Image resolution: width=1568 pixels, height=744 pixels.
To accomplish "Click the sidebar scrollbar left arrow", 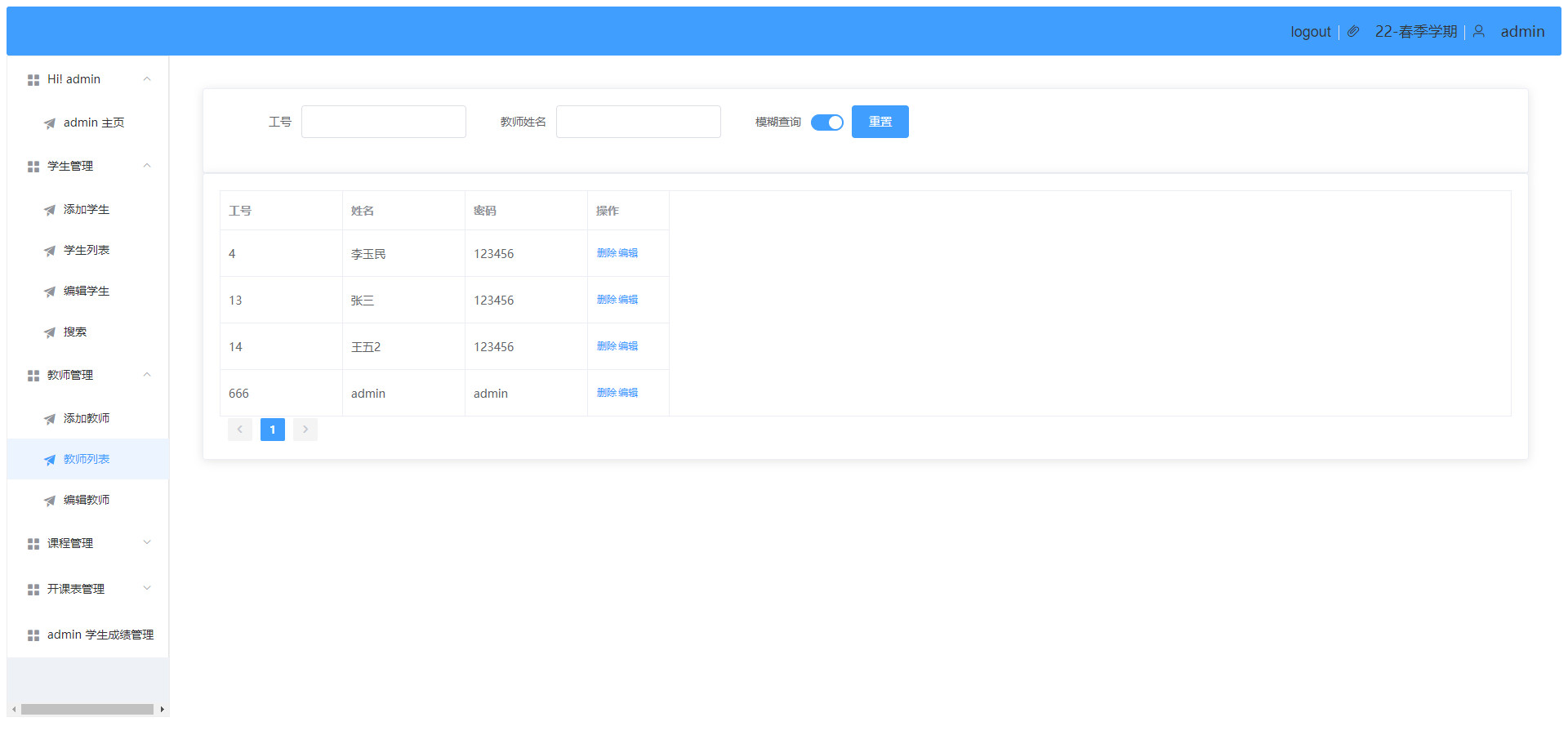I will click(x=14, y=710).
